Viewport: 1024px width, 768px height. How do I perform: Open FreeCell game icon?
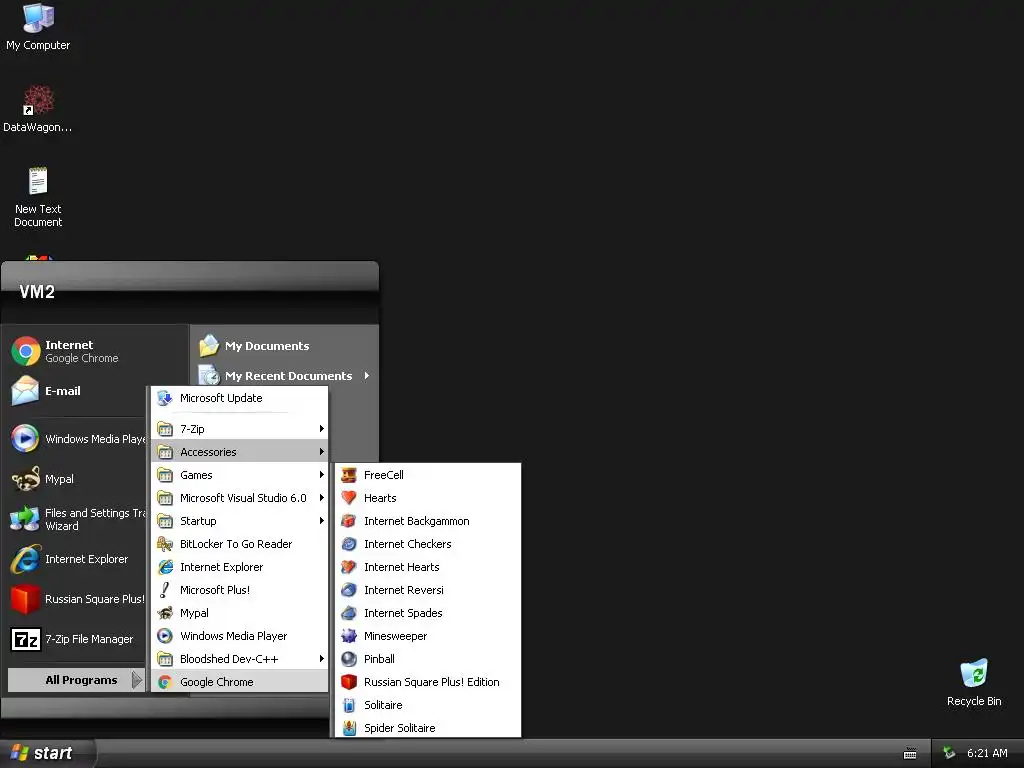349,475
